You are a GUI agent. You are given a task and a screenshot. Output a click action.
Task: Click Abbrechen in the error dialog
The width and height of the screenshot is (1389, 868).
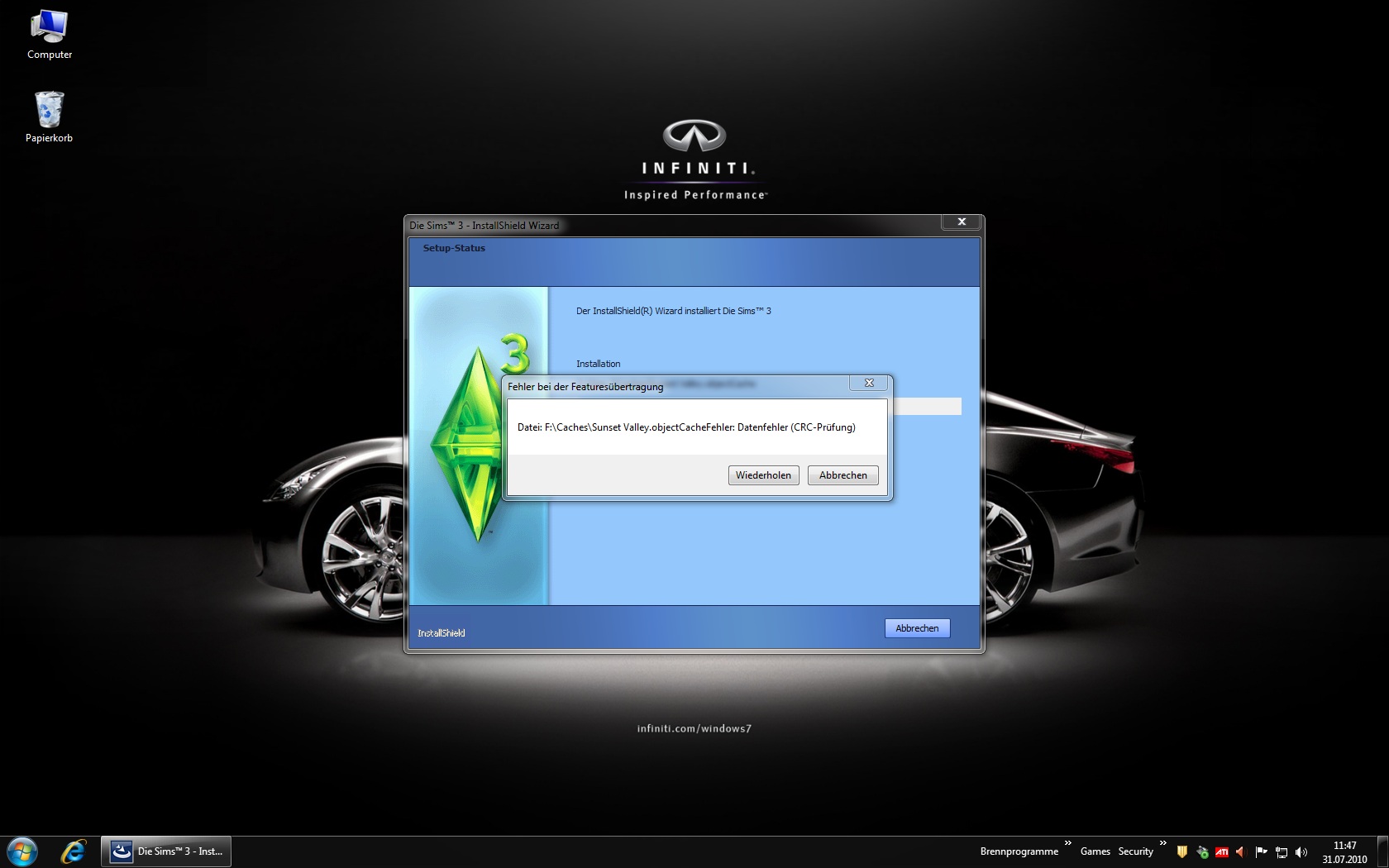(842, 475)
